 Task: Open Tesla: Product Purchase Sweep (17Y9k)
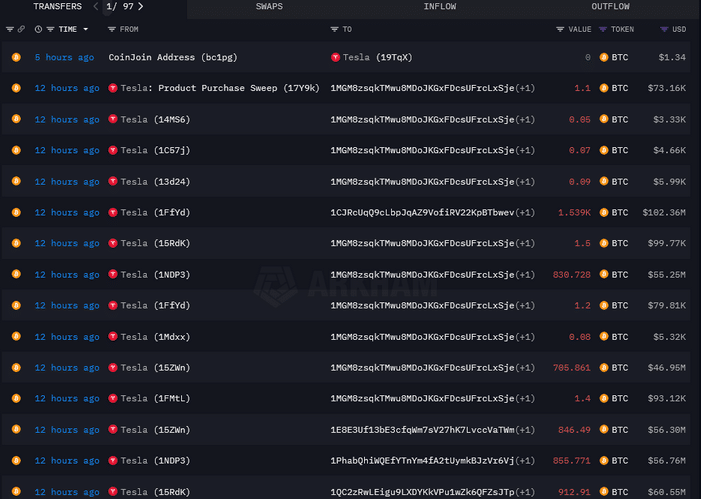click(220, 88)
